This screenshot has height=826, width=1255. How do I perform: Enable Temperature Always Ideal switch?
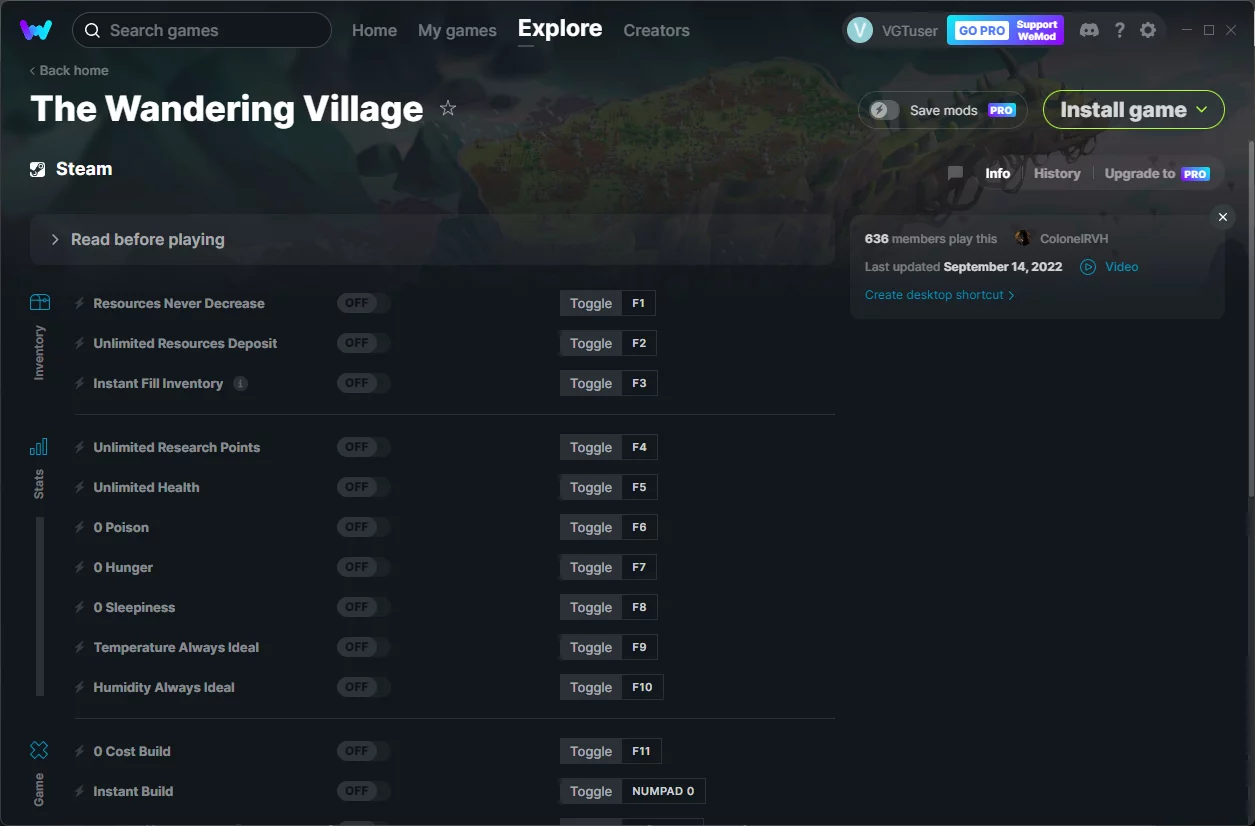coord(363,647)
